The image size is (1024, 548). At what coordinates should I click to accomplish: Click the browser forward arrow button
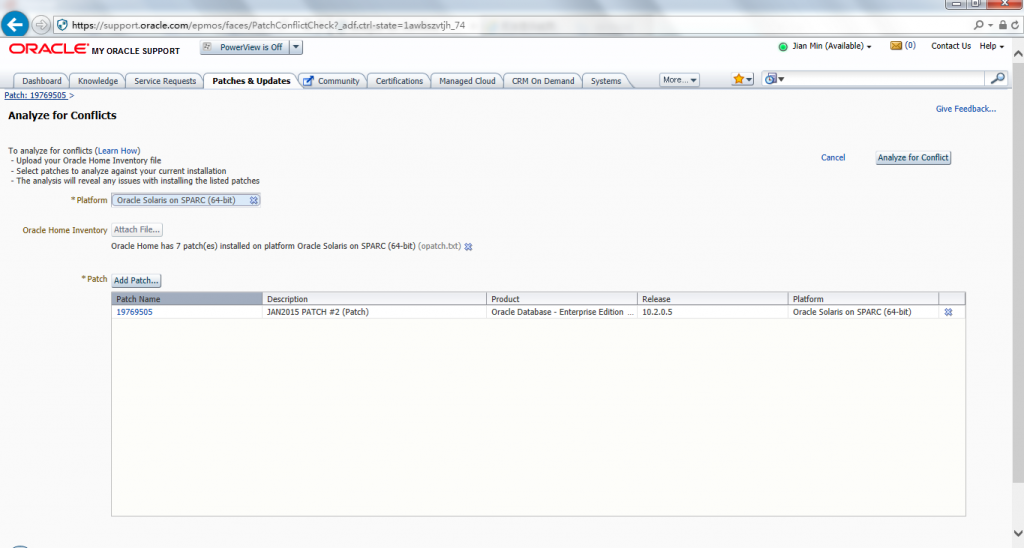(x=40, y=25)
